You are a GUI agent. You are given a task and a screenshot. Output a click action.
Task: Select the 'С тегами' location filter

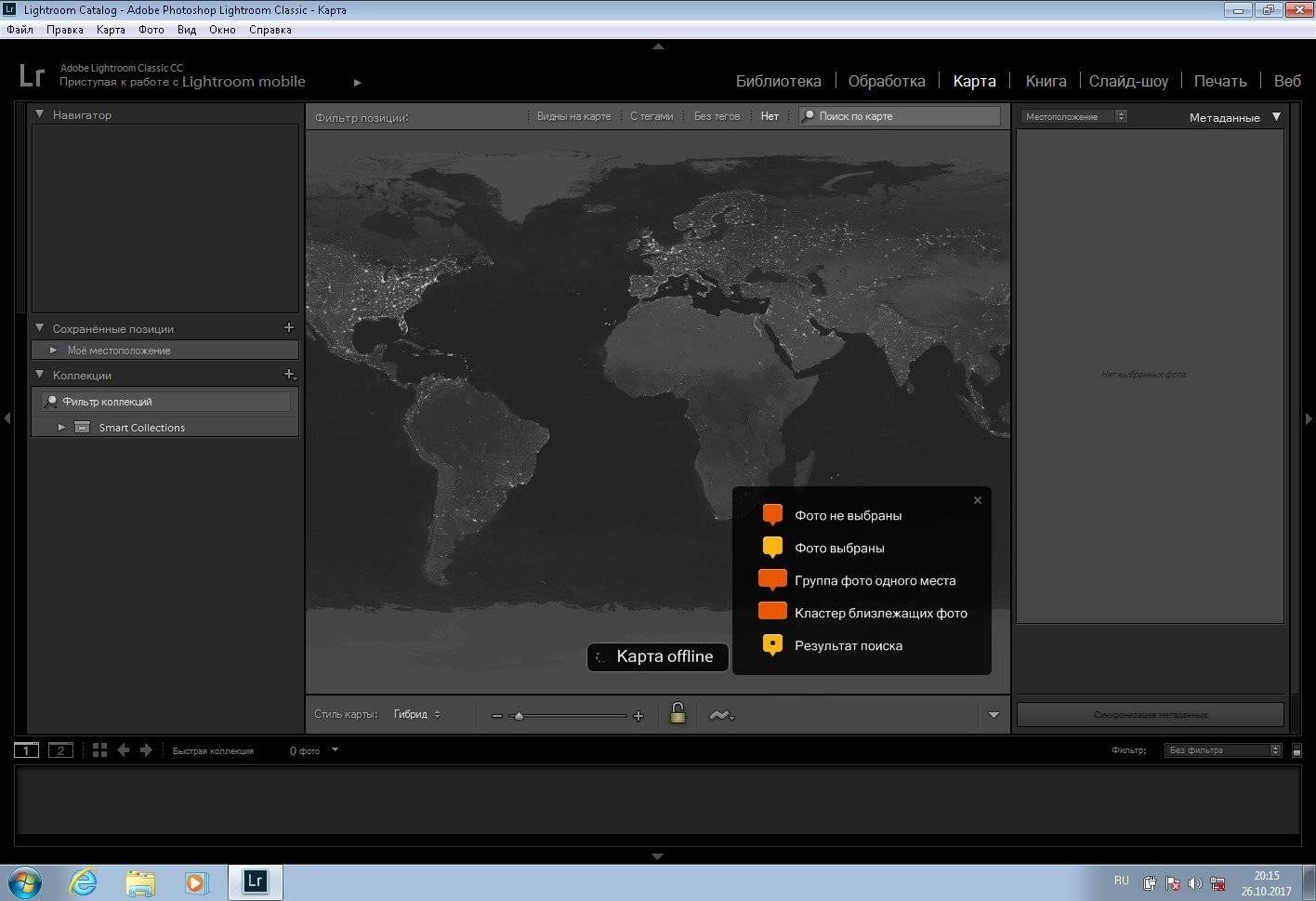coord(651,116)
